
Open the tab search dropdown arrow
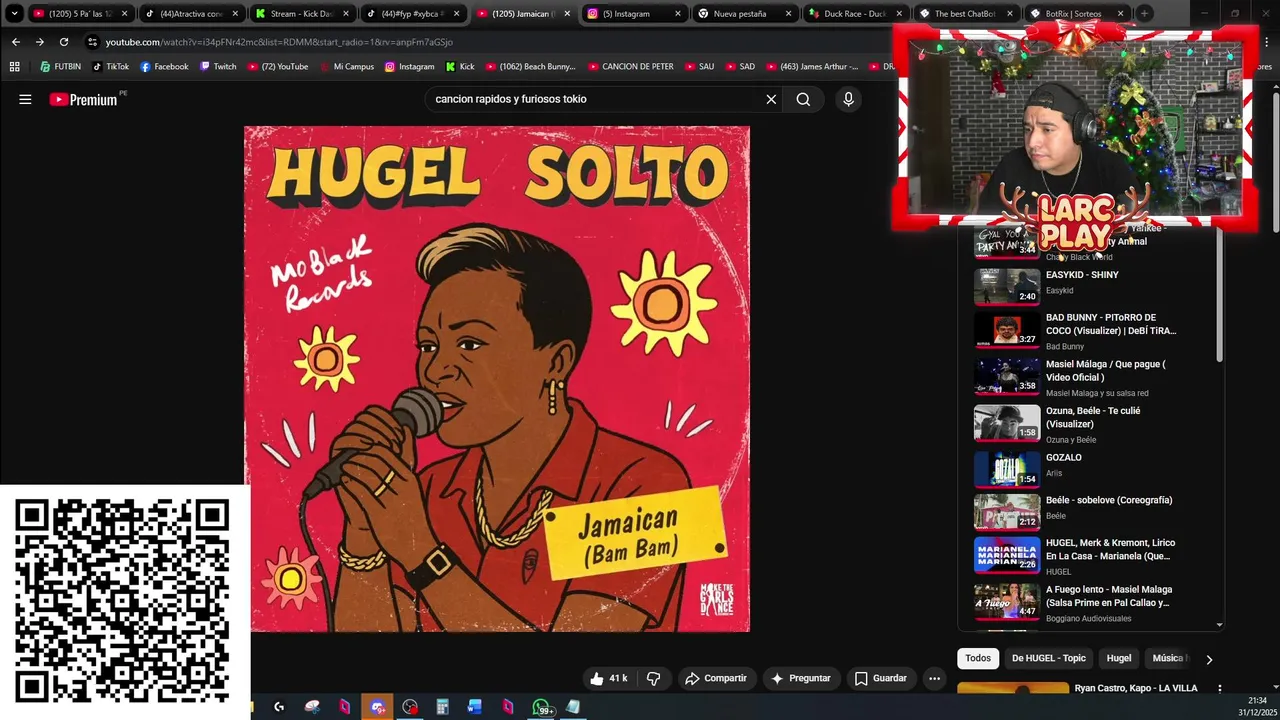(14, 14)
